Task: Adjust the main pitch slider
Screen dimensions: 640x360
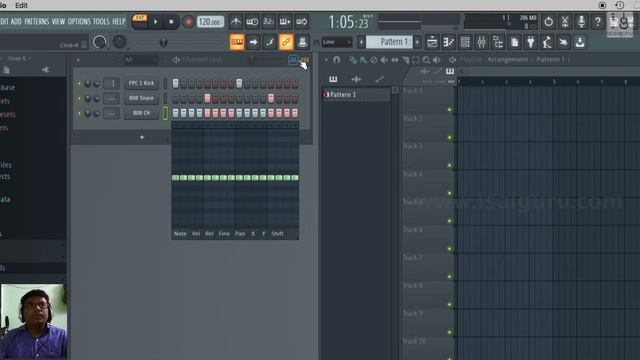Action: pyautogui.click(x=163, y=42)
